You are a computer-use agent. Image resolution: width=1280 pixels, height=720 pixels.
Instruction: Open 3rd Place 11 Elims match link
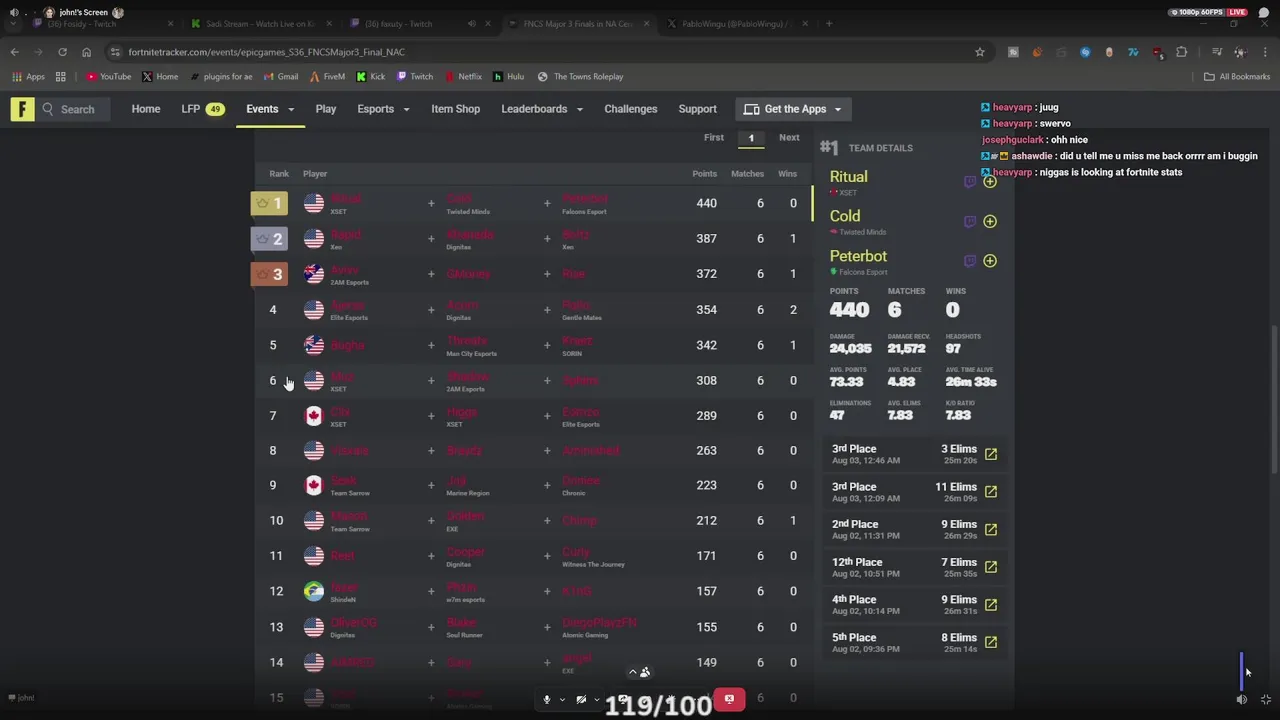point(991,492)
